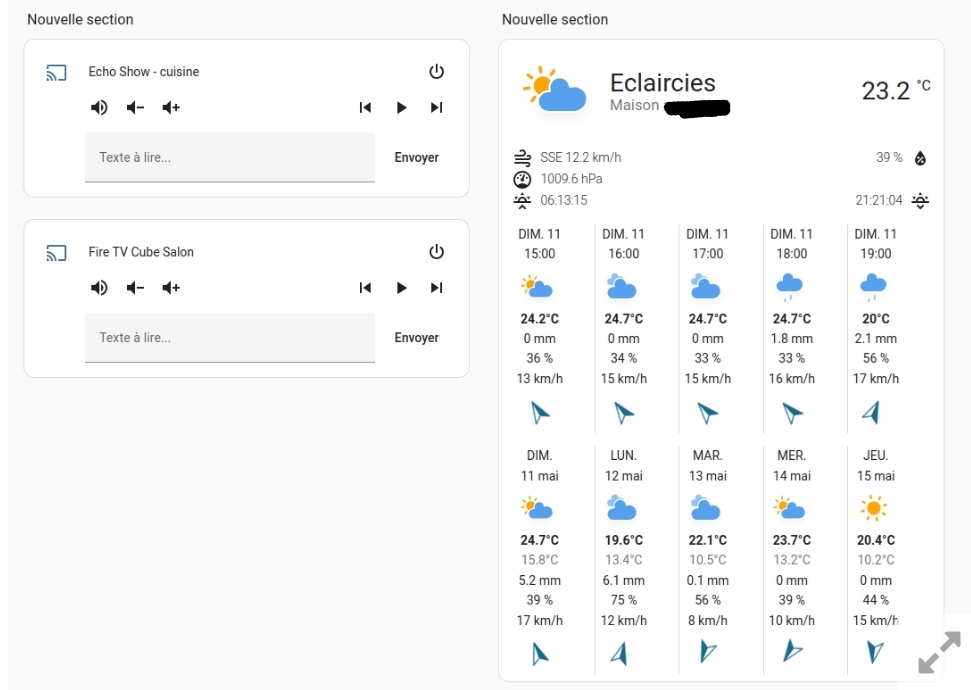The height and width of the screenshot is (690, 971).
Task: Click the wind direction arrow under 19:00
Action: [x=871, y=413]
